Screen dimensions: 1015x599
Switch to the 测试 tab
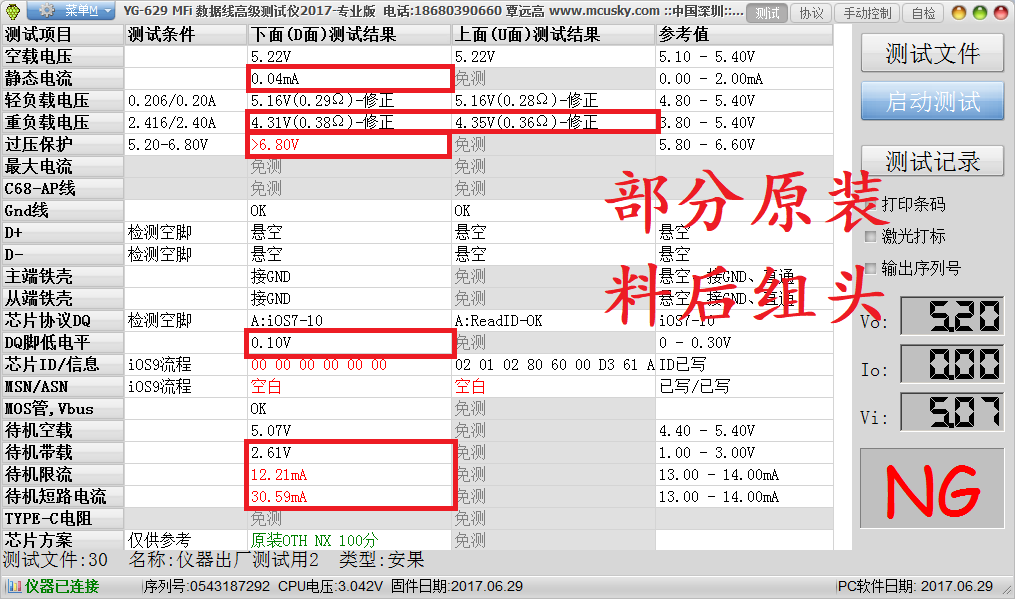[768, 13]
